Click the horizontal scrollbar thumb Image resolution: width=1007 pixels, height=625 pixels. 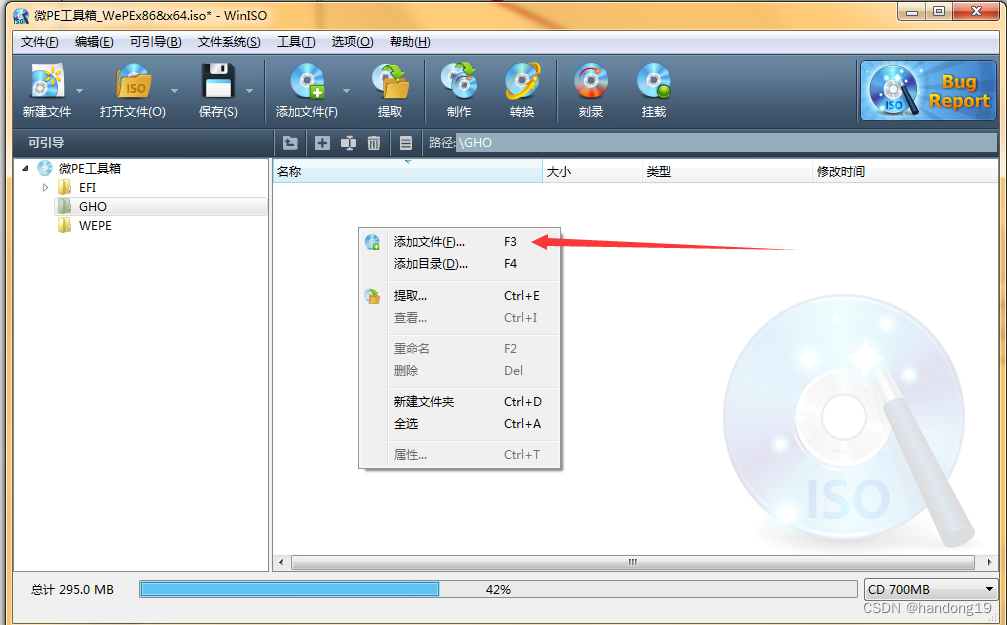[x=633, y=562]
